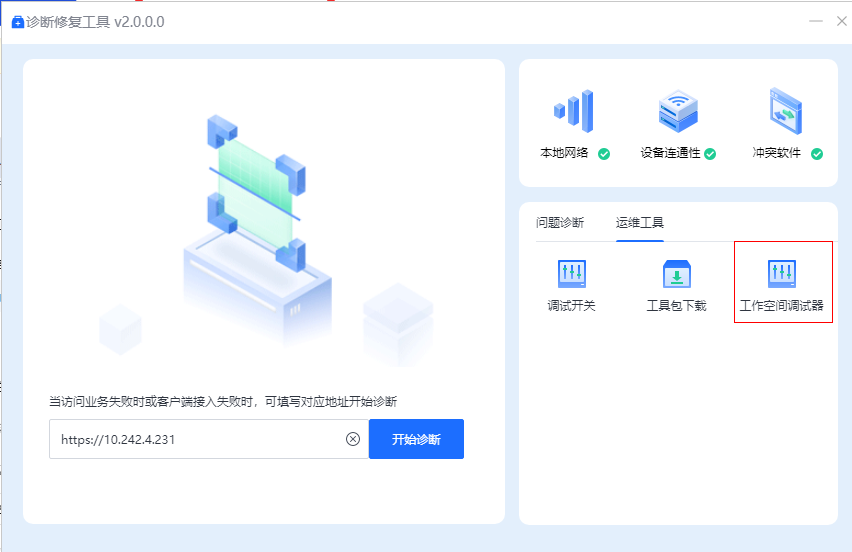Click the green check beside 冲突软件
This screenshot has width=852, height=552.
coord(817,154)
